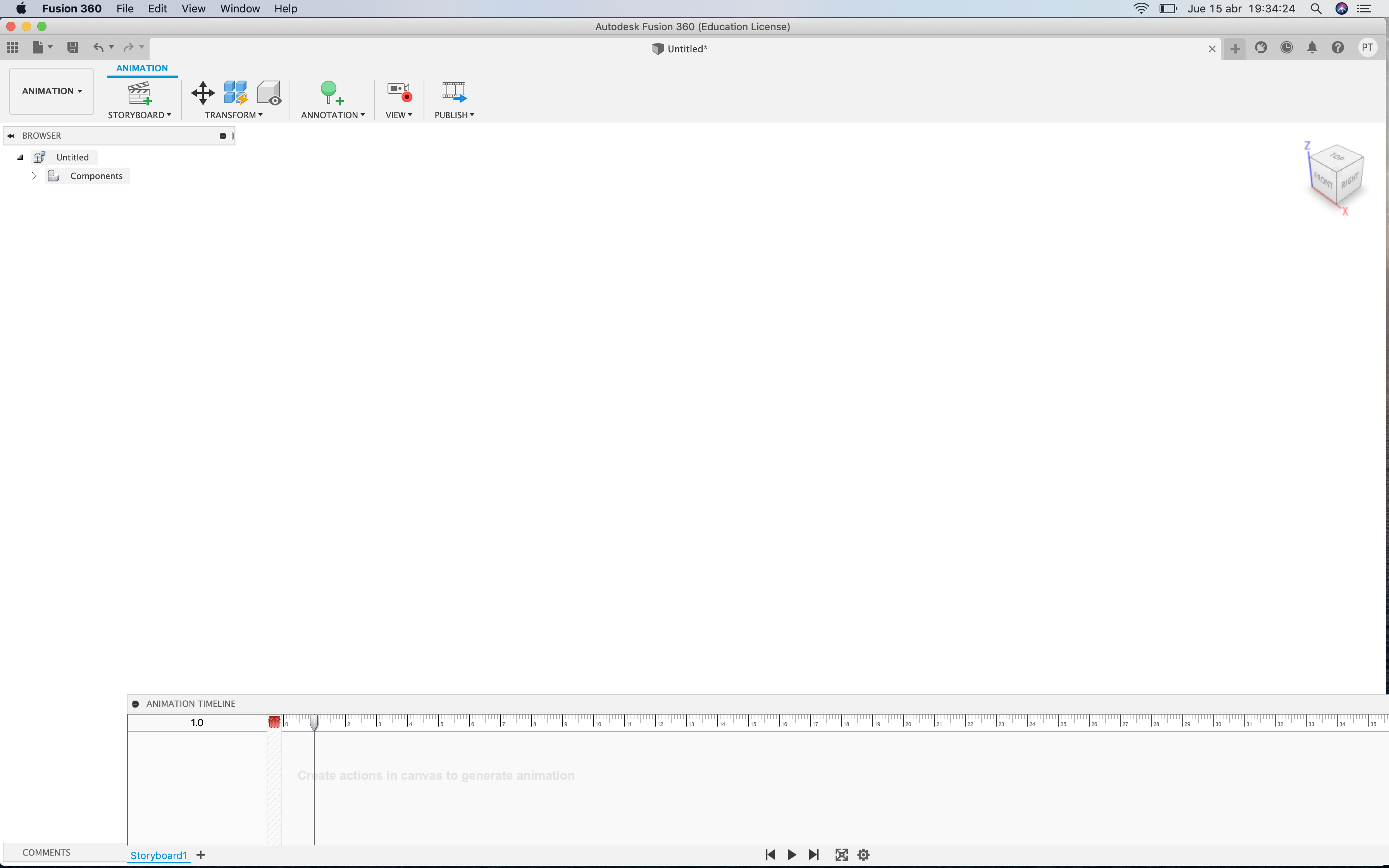Screen dimensions: 1389x868
Task: Open the Window menu
Action: click(240, 9)
